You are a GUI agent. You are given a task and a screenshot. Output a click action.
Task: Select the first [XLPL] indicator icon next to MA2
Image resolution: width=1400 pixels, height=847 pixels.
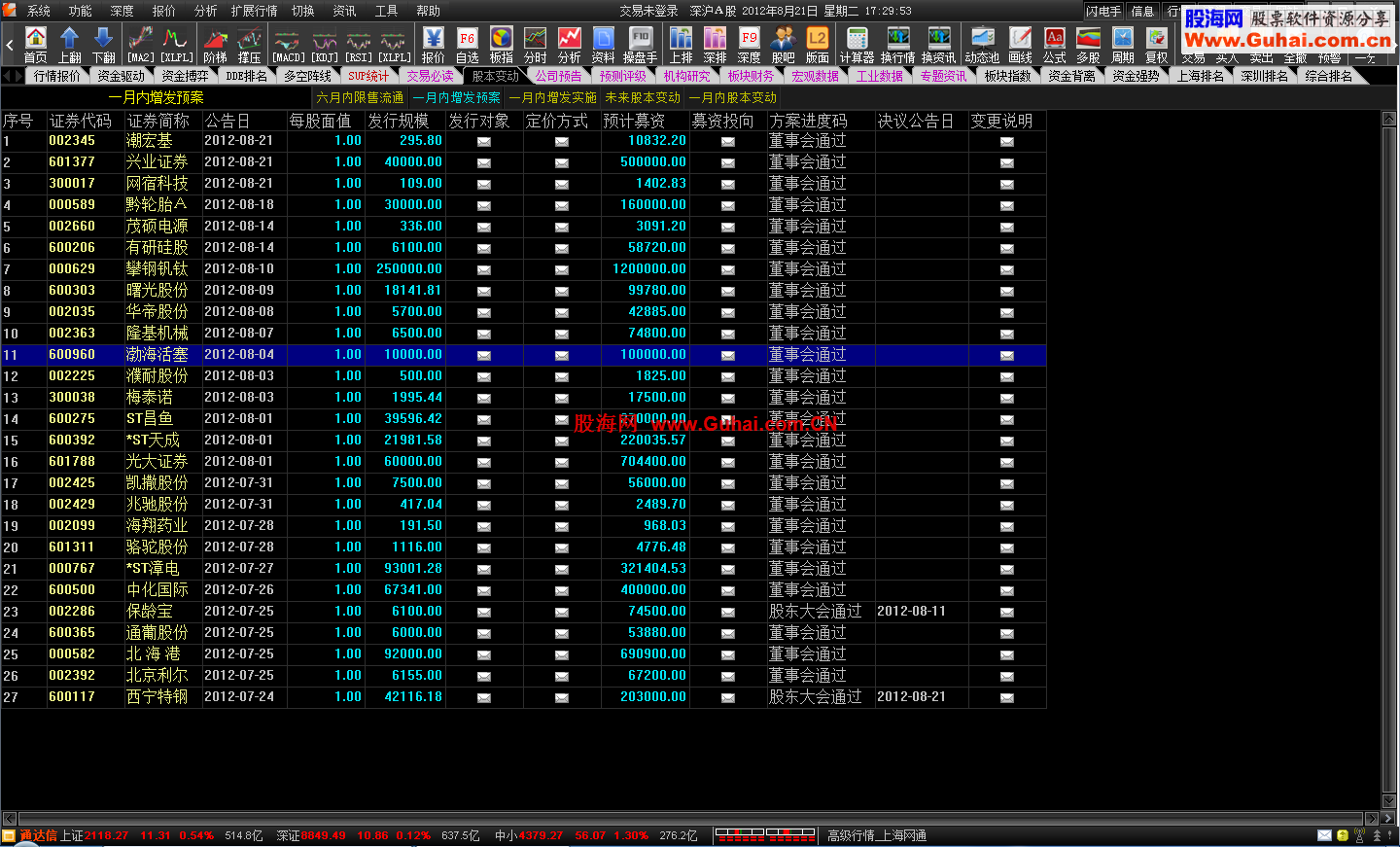(x=176, y=45)
